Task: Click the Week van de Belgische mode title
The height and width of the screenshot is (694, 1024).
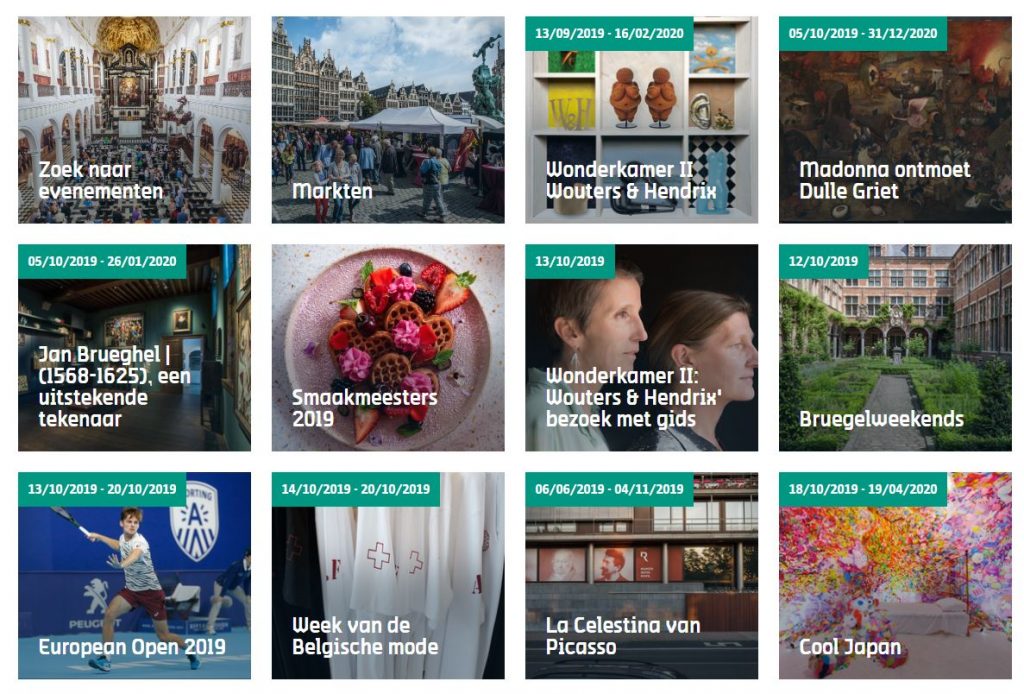Action: pos(365,636)
